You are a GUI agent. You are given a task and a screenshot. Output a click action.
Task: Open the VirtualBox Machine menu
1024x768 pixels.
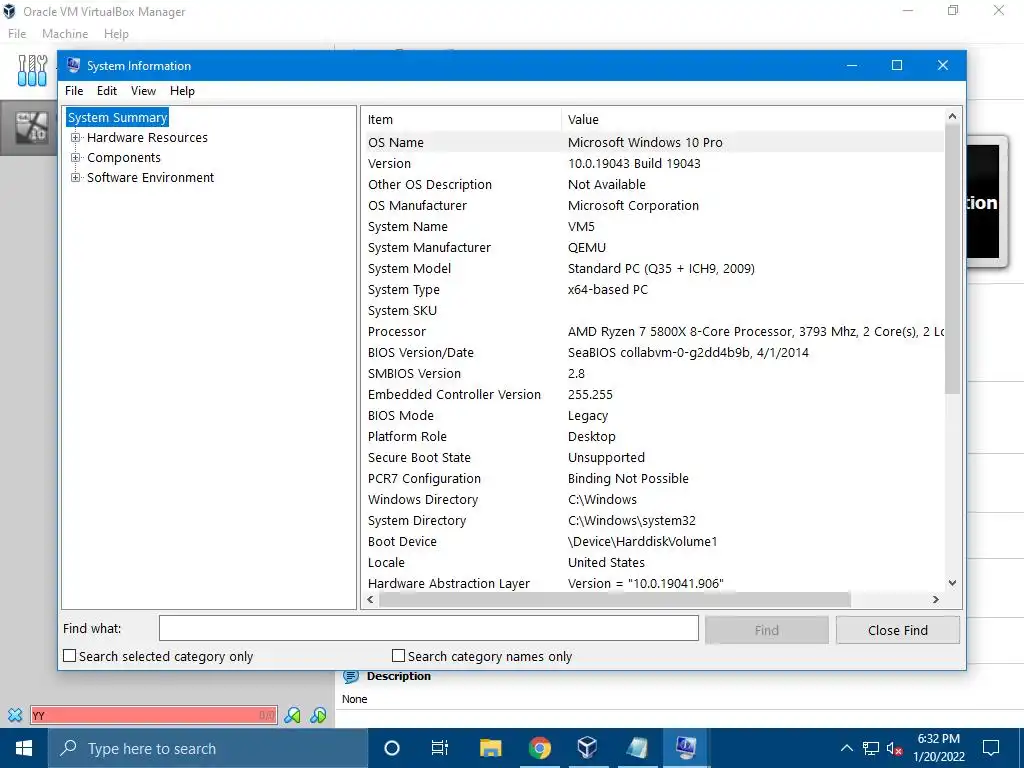coord(65,34)
